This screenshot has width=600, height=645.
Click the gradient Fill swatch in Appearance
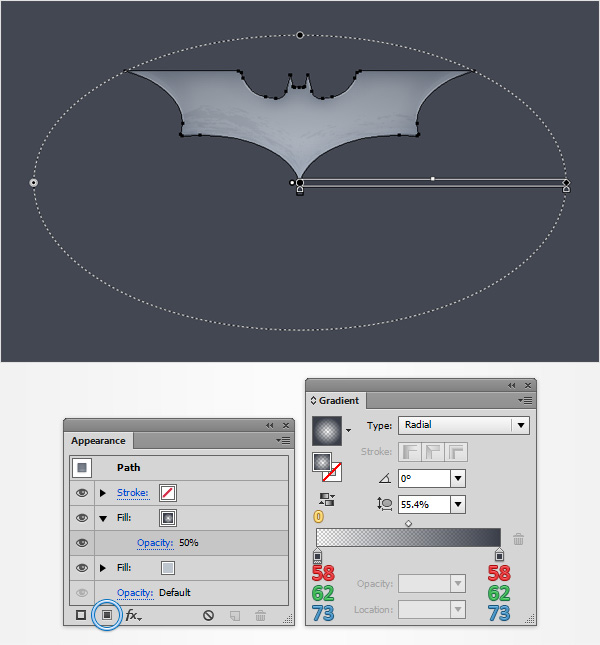click(x=168, y=518)
